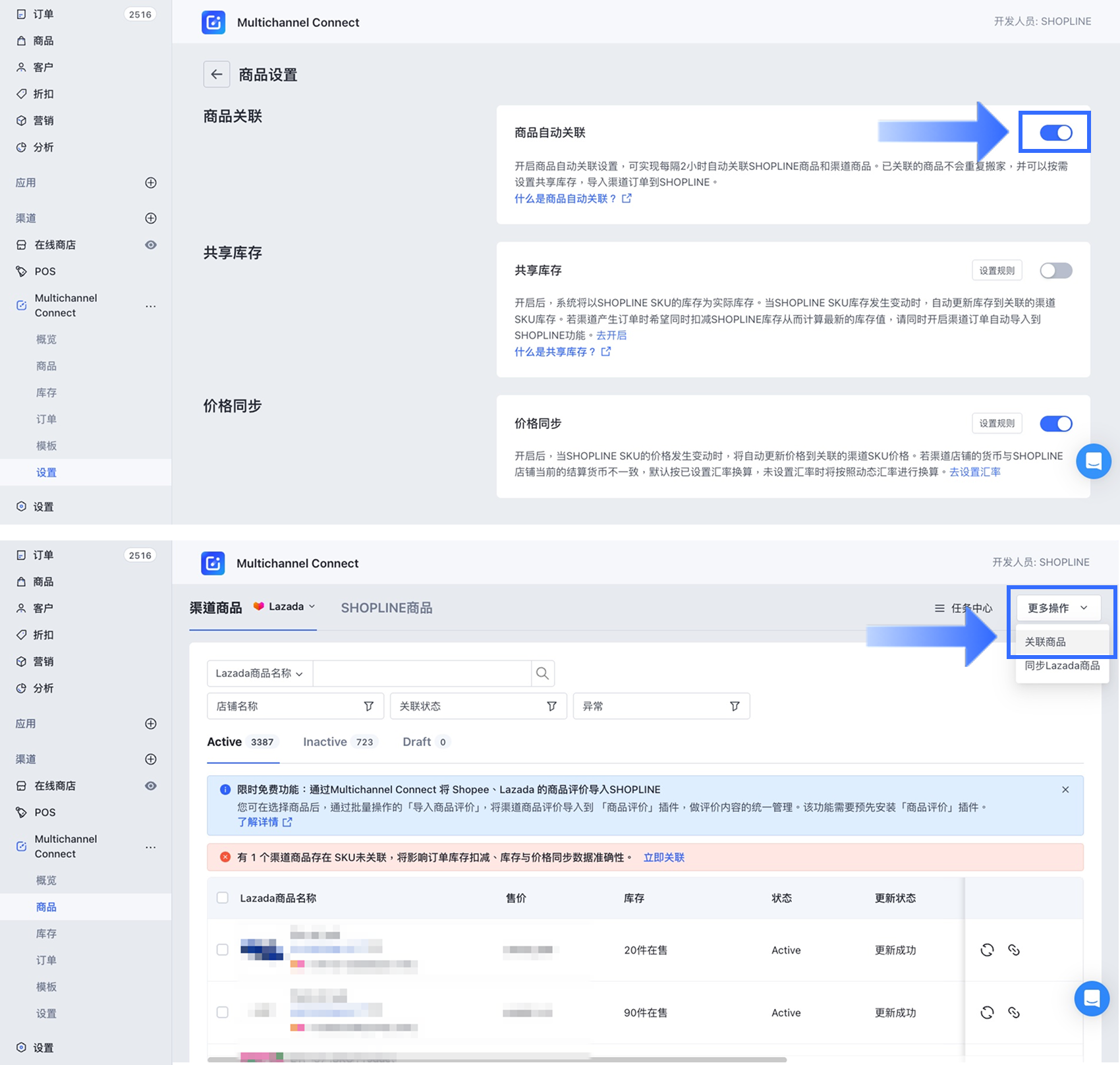
Task: Close the blue 限时免费功能 banner
Action: pyautogui.click(x=1065, y=790)
